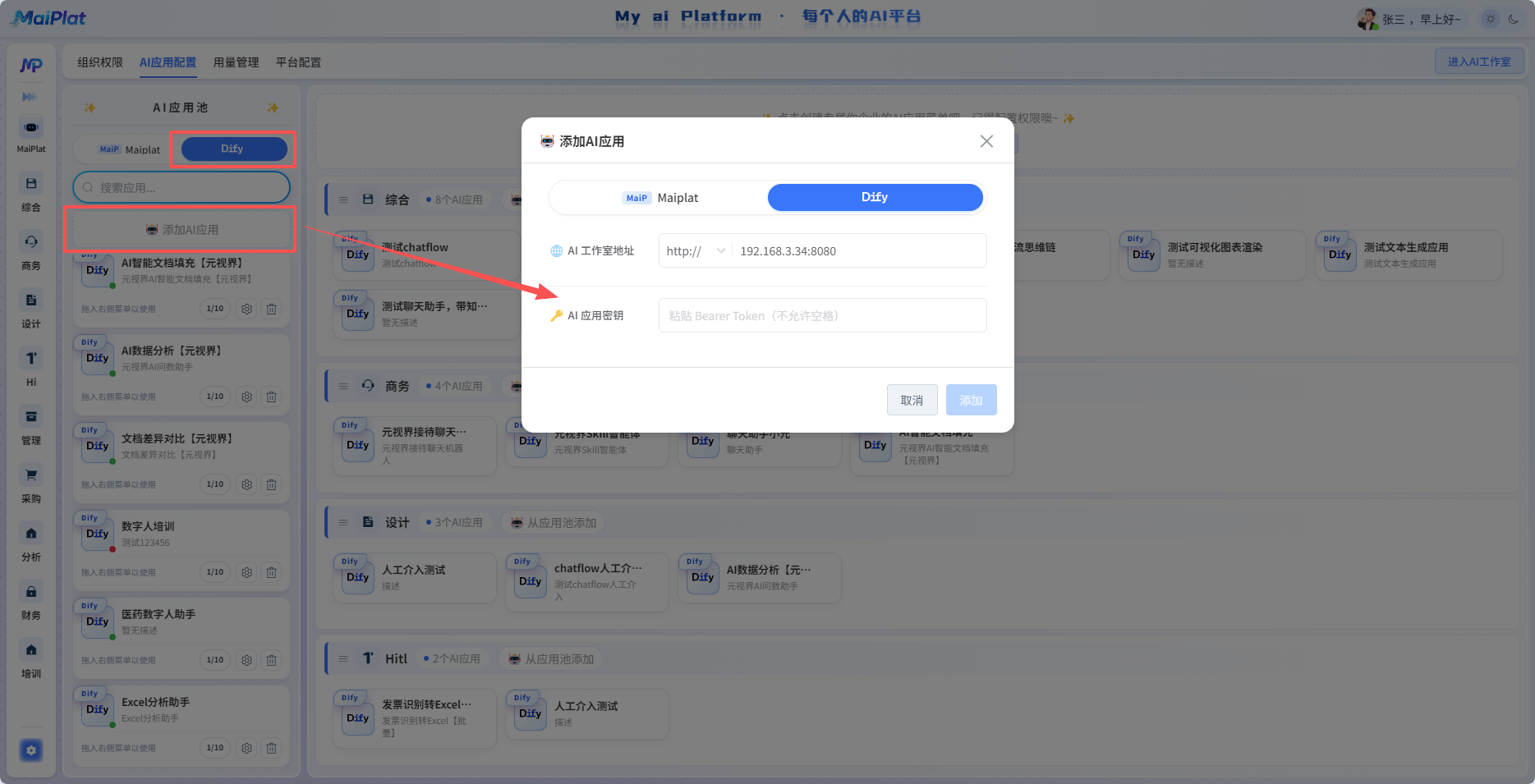Delete the 数字人培训 app

[271, 572]
